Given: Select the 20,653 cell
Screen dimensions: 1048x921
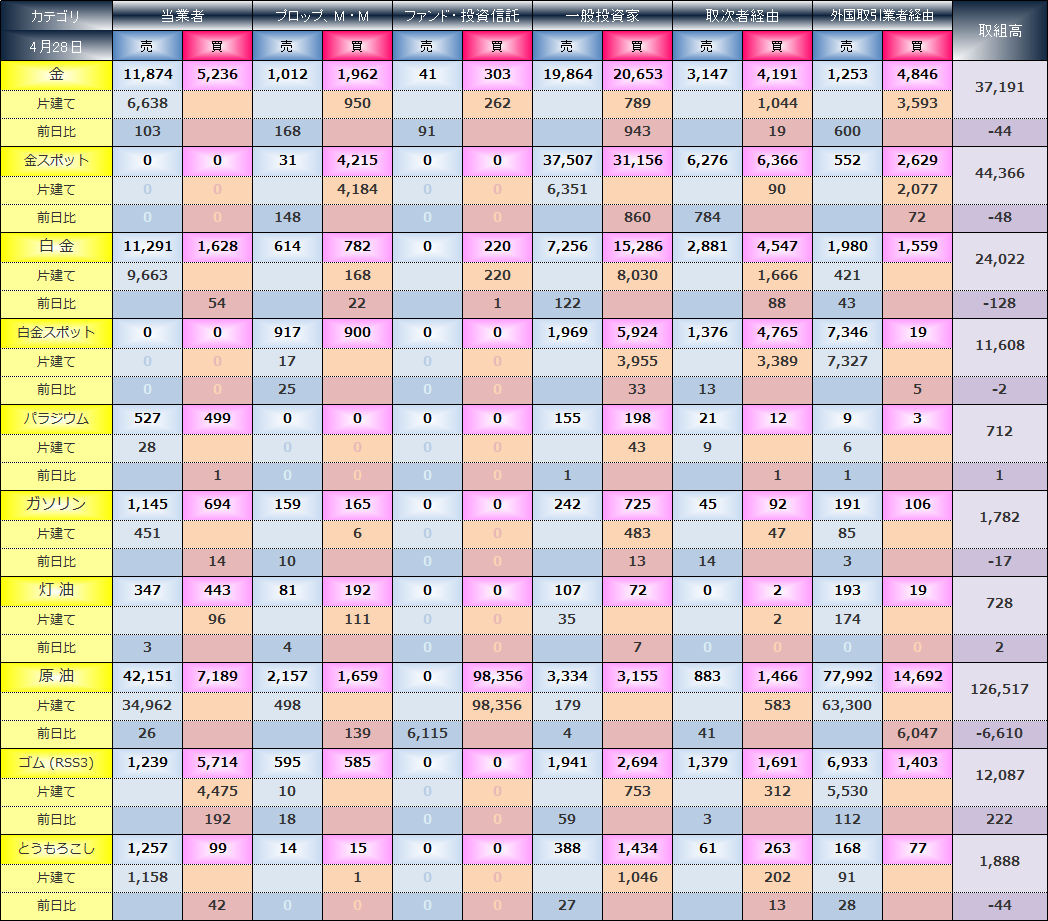Looking at the screenshot, I should click(637, 75).
